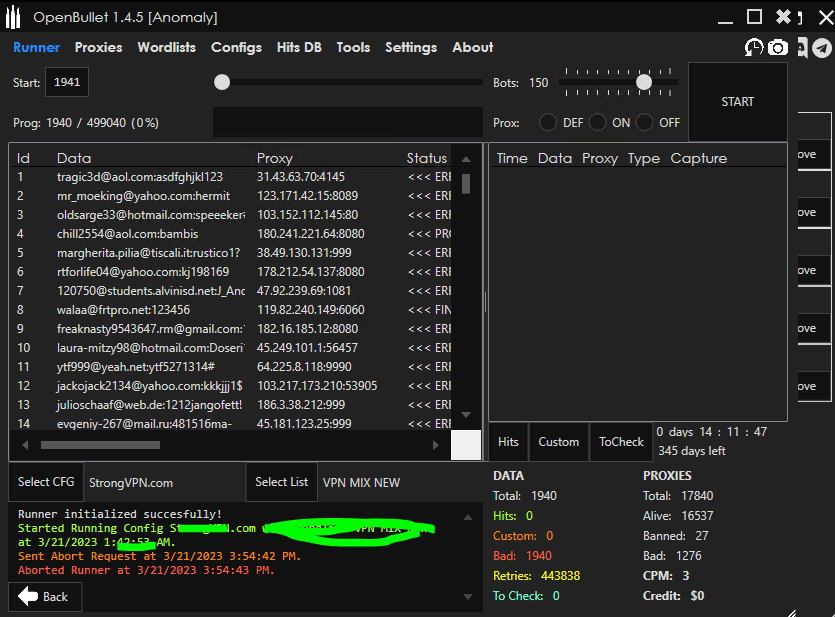Click the Custom filter button
The image size is (835, 617).
point(558,442)
